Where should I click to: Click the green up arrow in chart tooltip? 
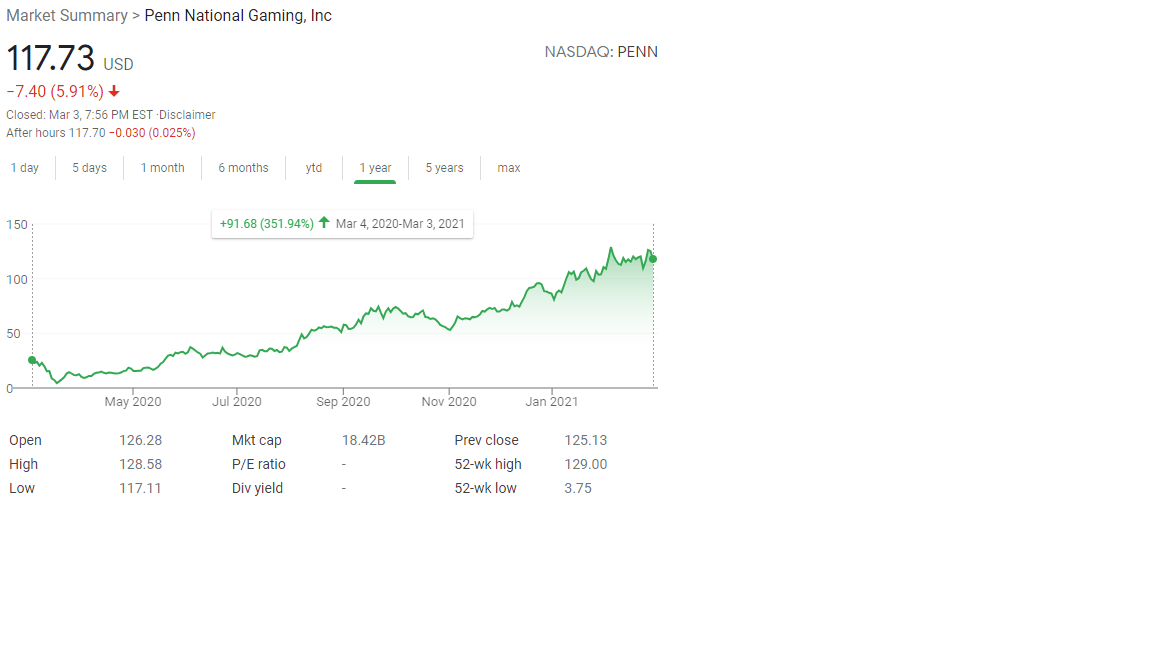click(324, 223)
